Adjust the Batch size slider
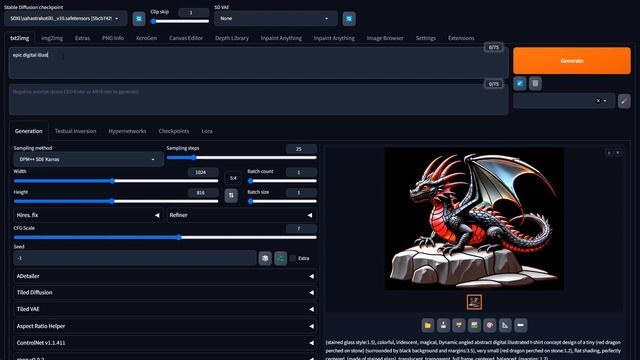The image size is (640, 360). pyautogui.click(x=282, y=201)
